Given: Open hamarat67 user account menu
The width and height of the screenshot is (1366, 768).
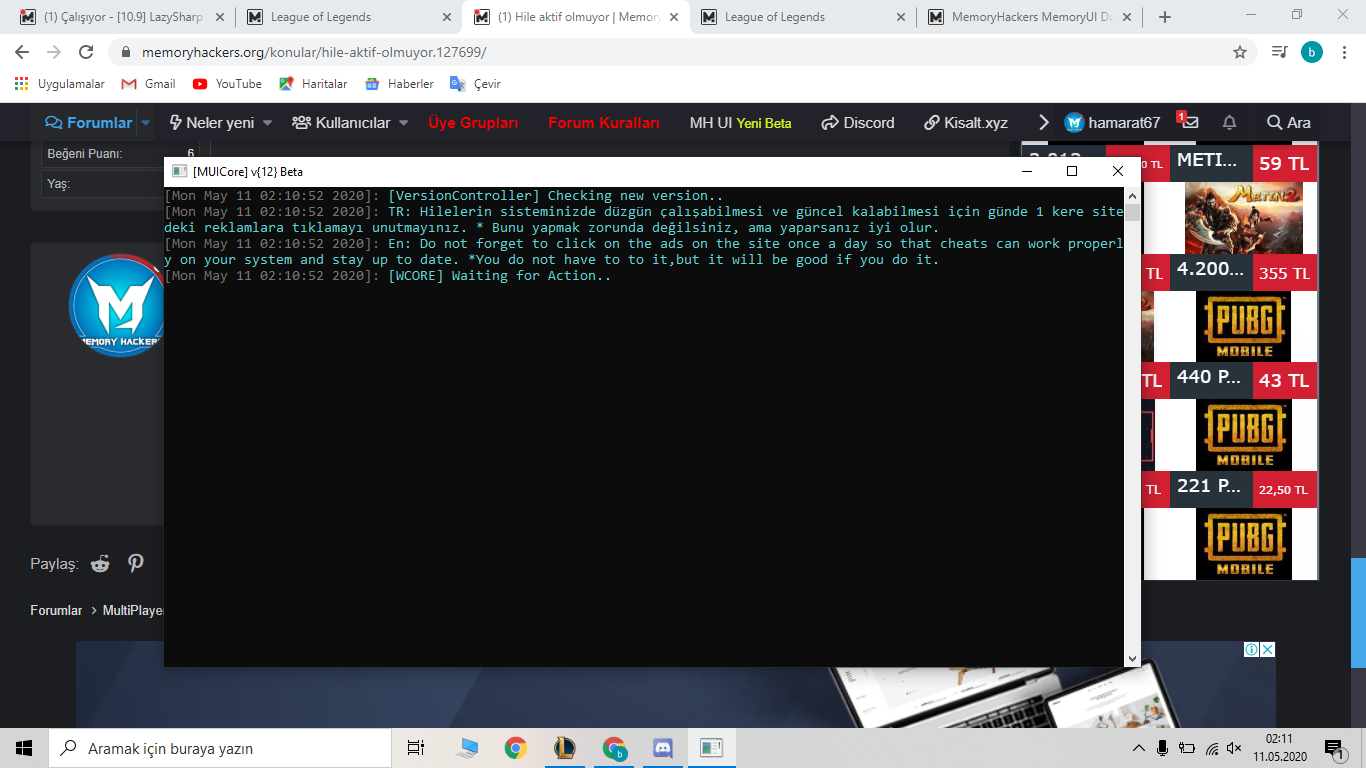Looking at the screenshot, I should [x=1112, y=123].
